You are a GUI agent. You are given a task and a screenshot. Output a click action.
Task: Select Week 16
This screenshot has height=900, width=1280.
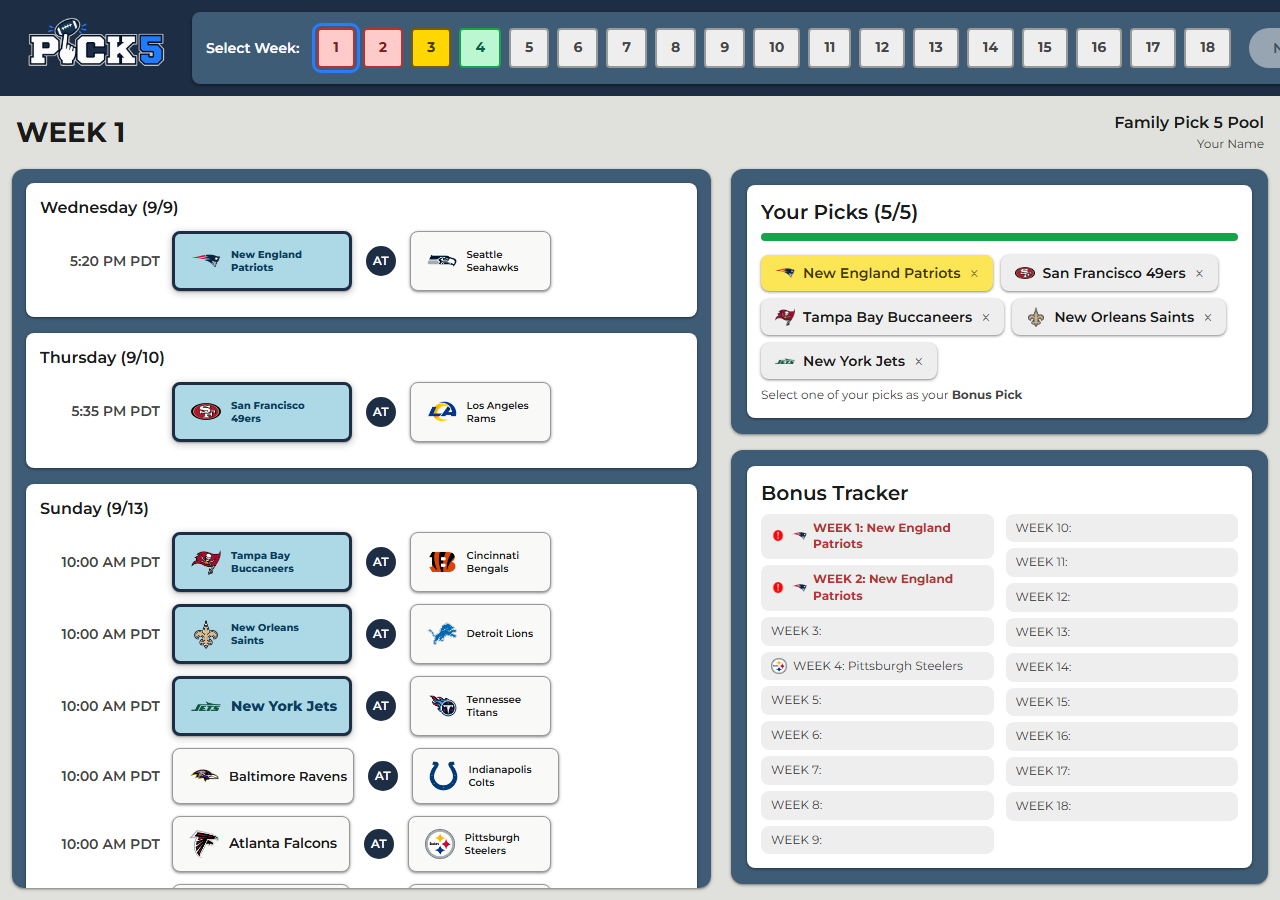tap(1099, 48)
